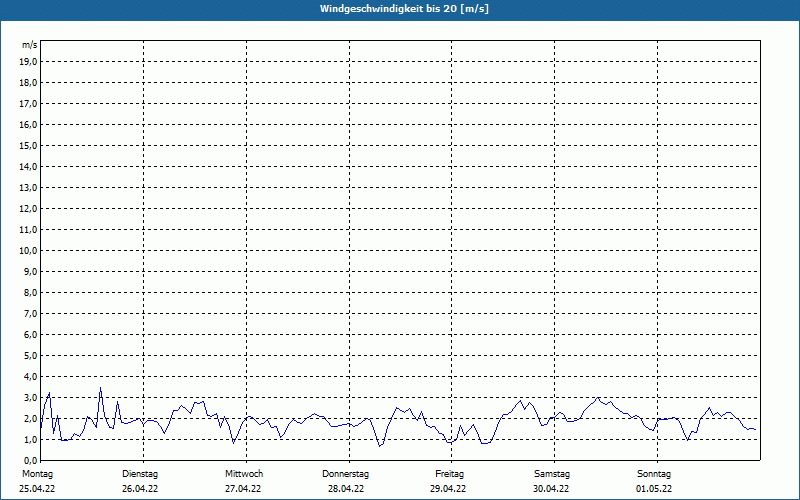Select the 4,0 y-axis label
The width and height of the screenshot is (800, 500).
(x=31, y=377)
